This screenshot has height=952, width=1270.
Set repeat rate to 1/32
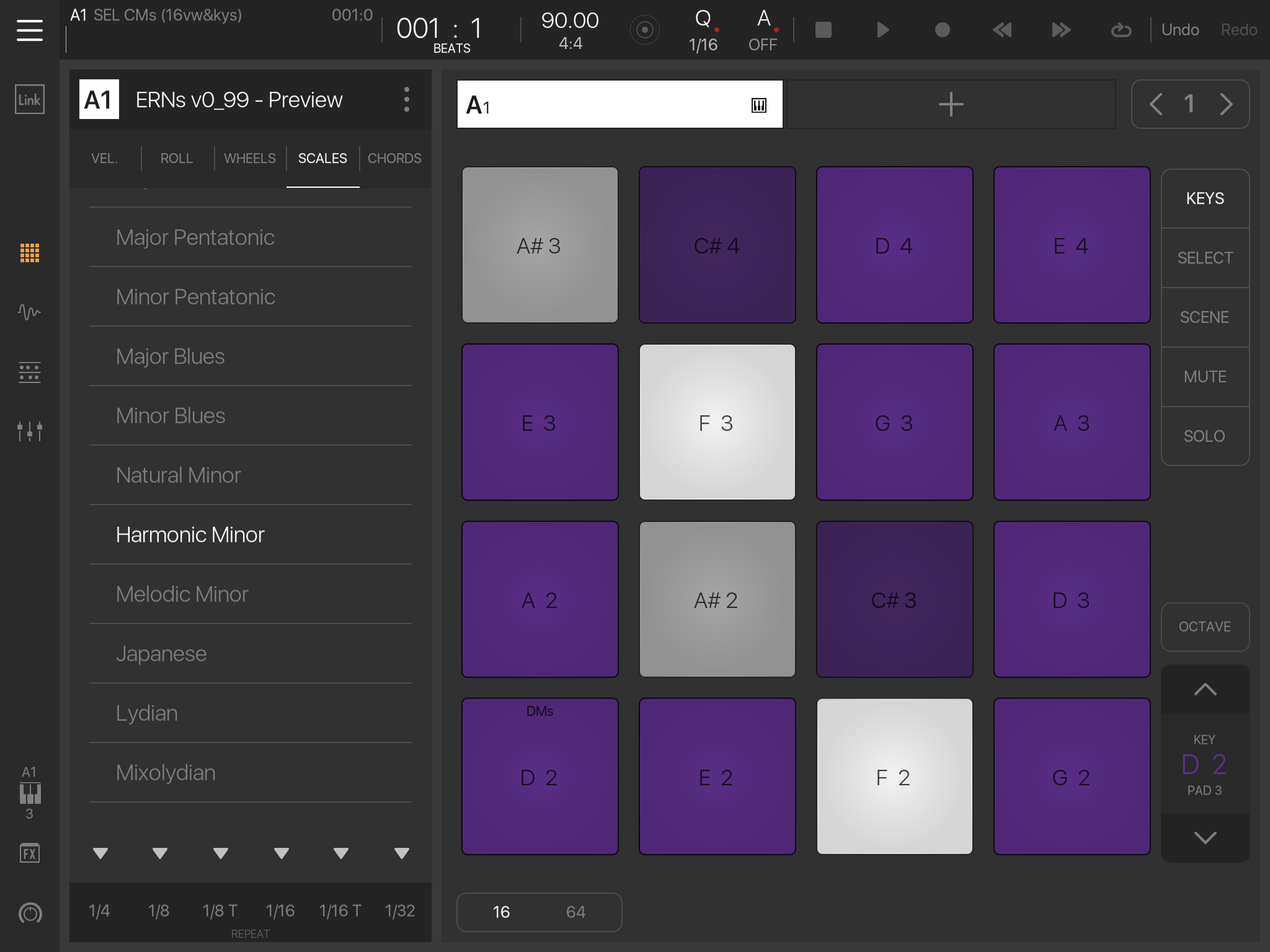coord(400,910)
